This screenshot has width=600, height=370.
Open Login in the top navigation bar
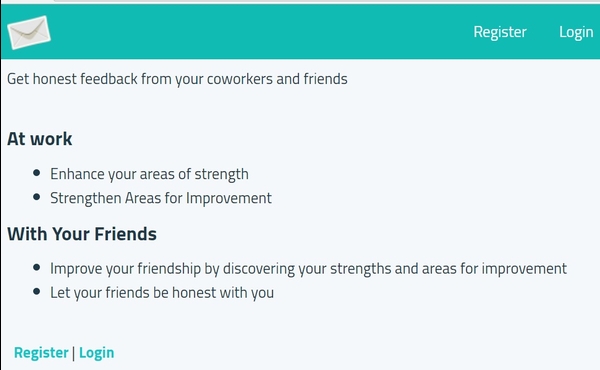576,33
